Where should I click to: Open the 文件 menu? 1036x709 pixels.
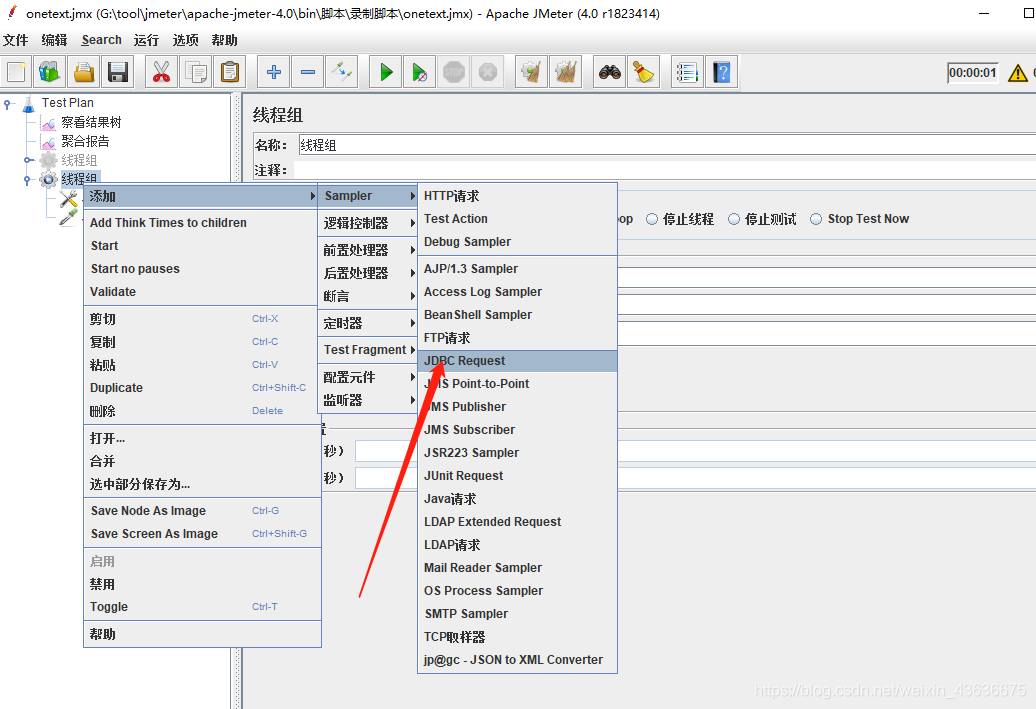click(x=15, y=40)
